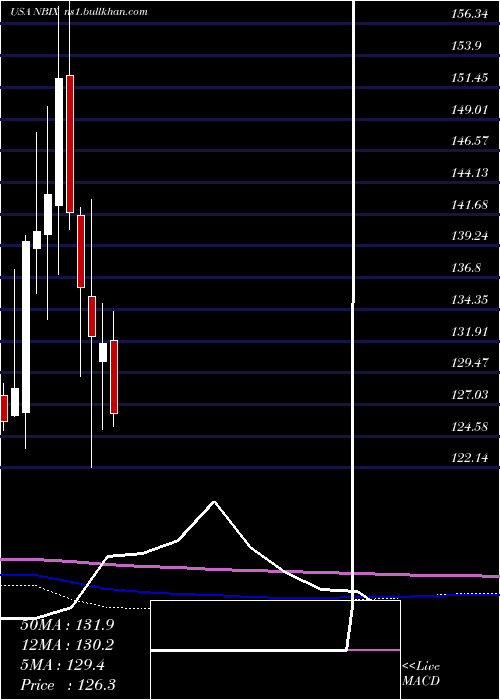The image size is (500, 700).
Task: Click the tallest red candlestick body
Action: tap(70, 144)
